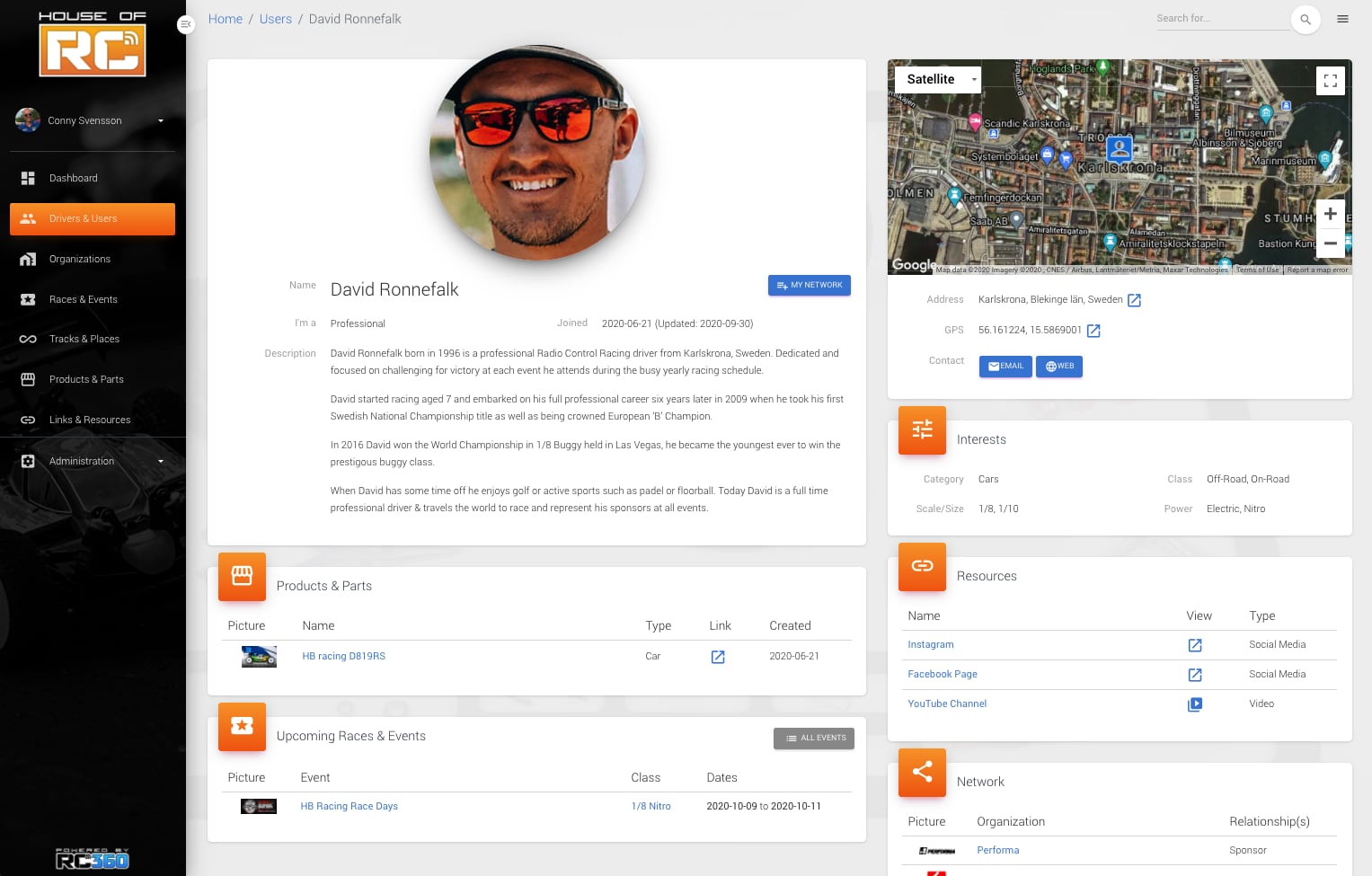Click the search magnifier icon

pos(1305,20)
